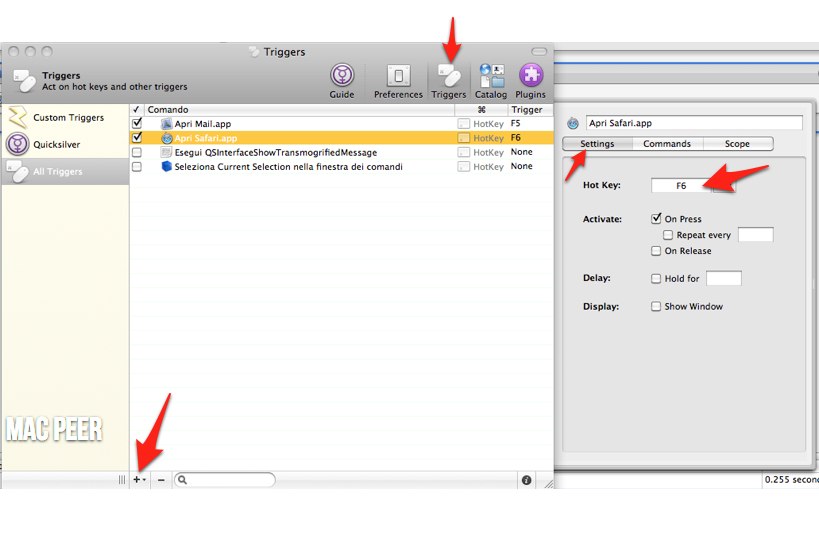
Task: Sort by the Trigger column header
Action: point(530,110)
